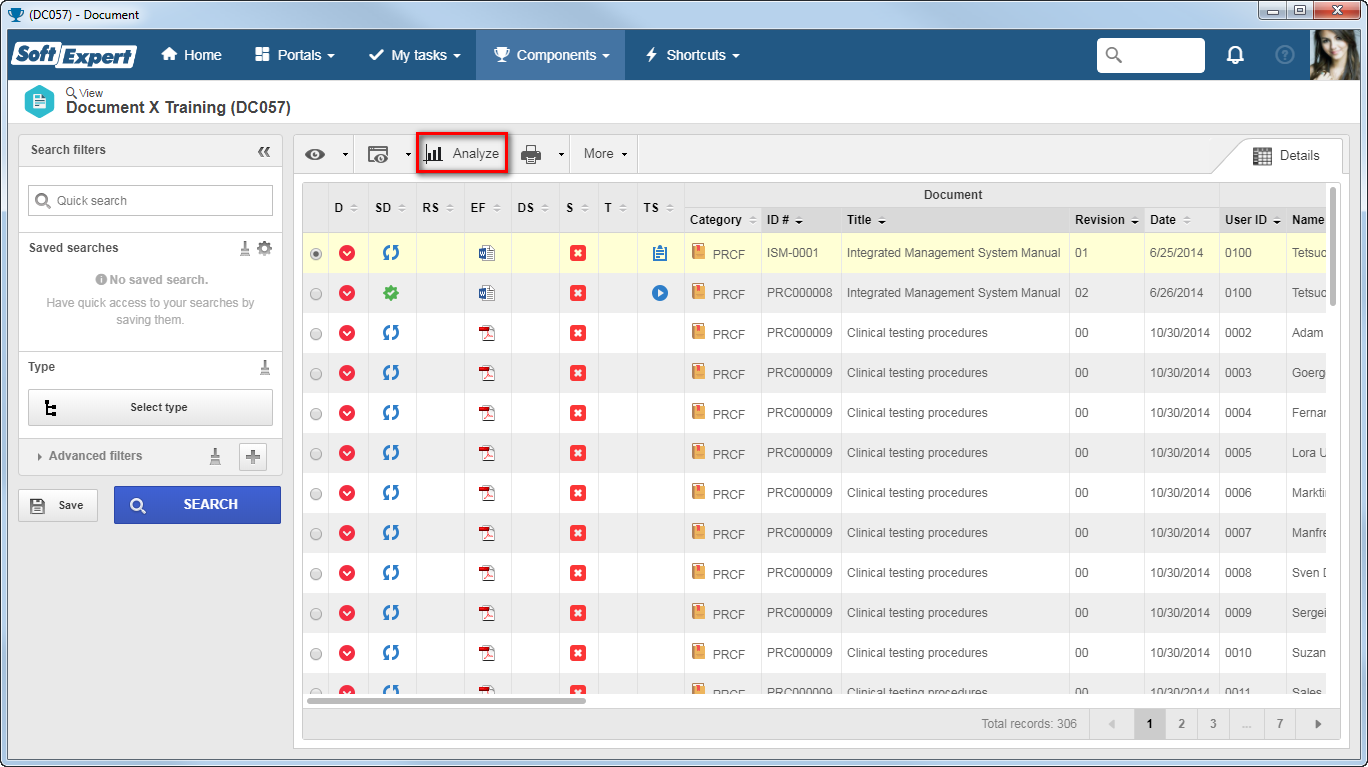The height and width of the screenshot is (767, 1368).
Task: Click the notifications bell icon
Action: click(1235, 55)
